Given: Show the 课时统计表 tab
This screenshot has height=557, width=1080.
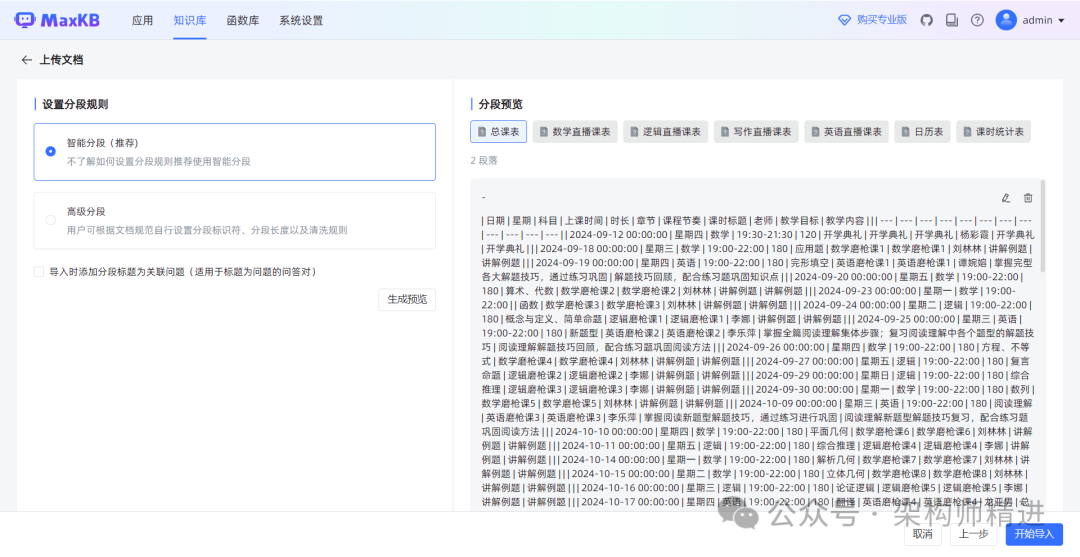Looking at the screenshot, I should (993, 132).
